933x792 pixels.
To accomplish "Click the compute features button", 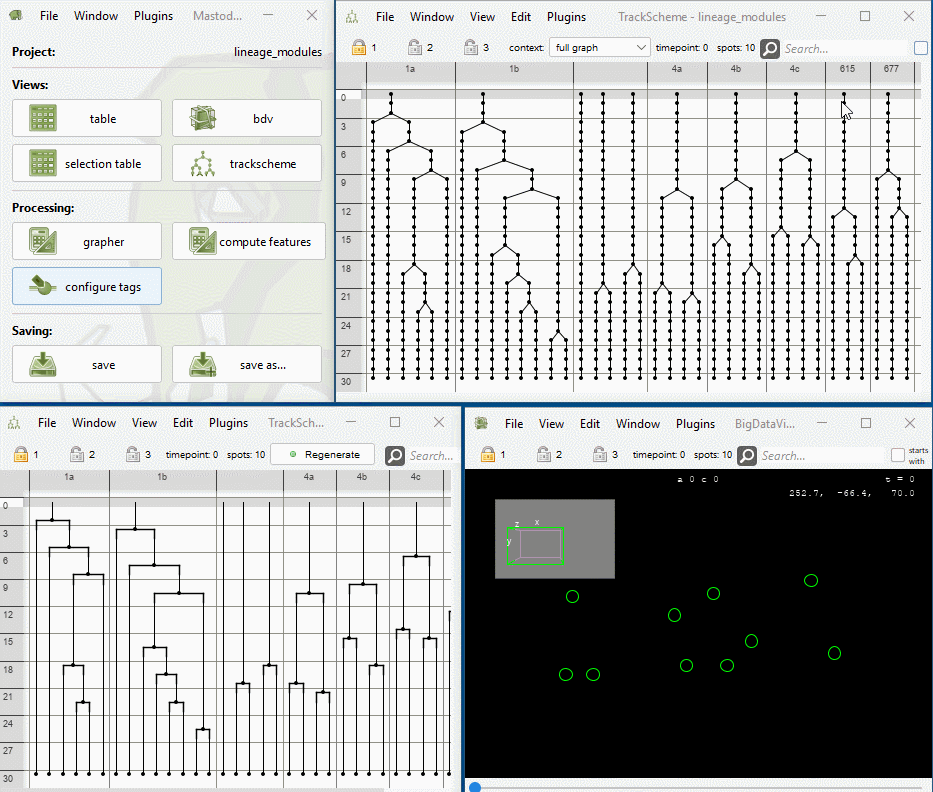I will point(249,241).
